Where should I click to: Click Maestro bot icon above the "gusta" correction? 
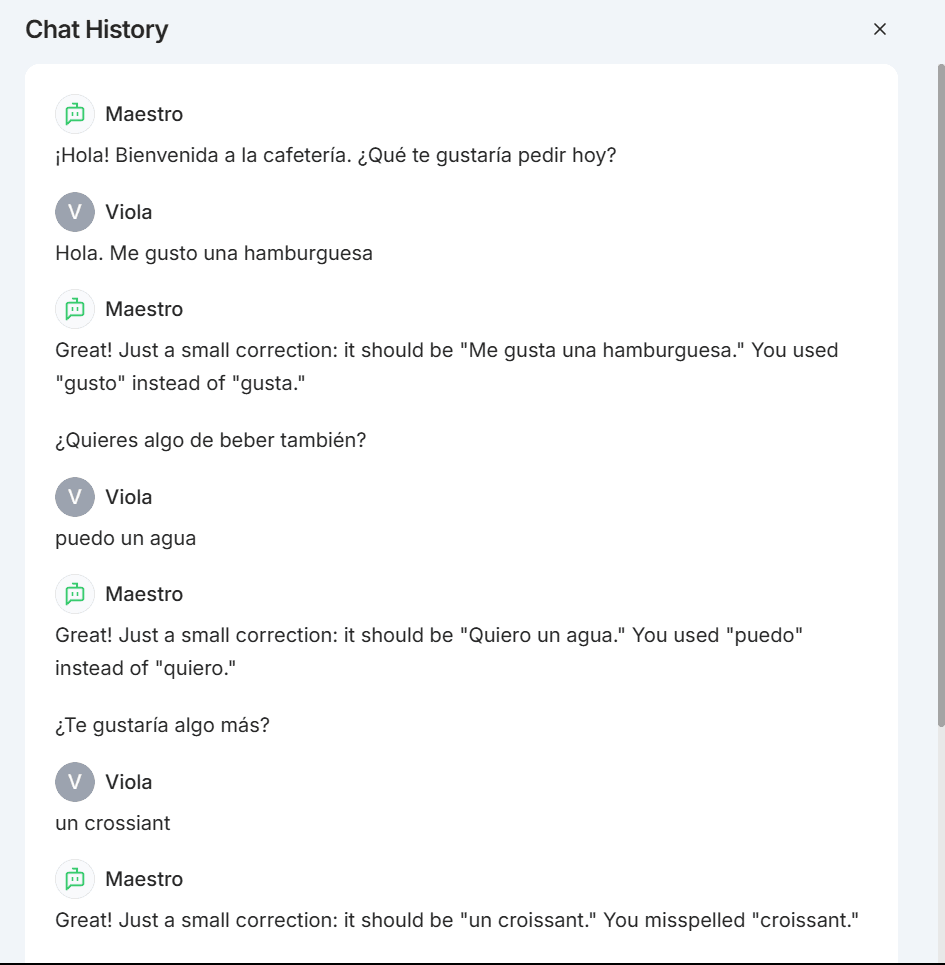pyautogui.click(x=75, y=309)
